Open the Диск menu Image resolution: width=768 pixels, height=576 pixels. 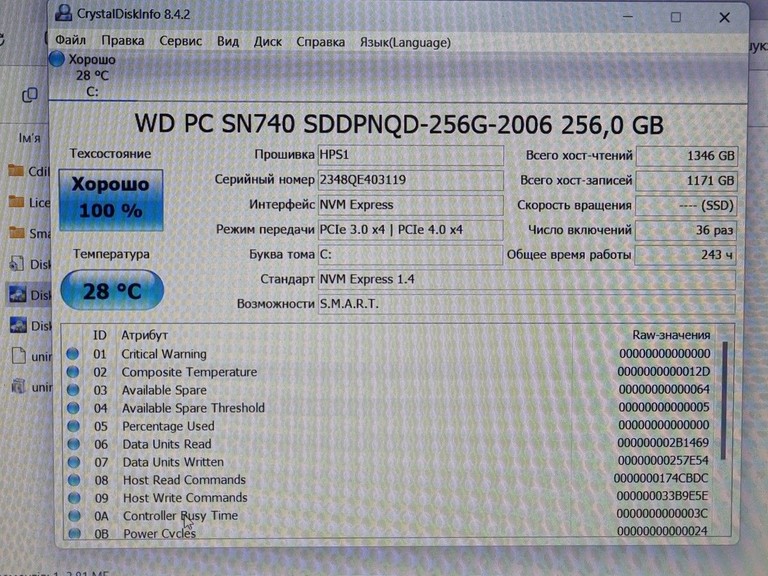tap(267, 42)
